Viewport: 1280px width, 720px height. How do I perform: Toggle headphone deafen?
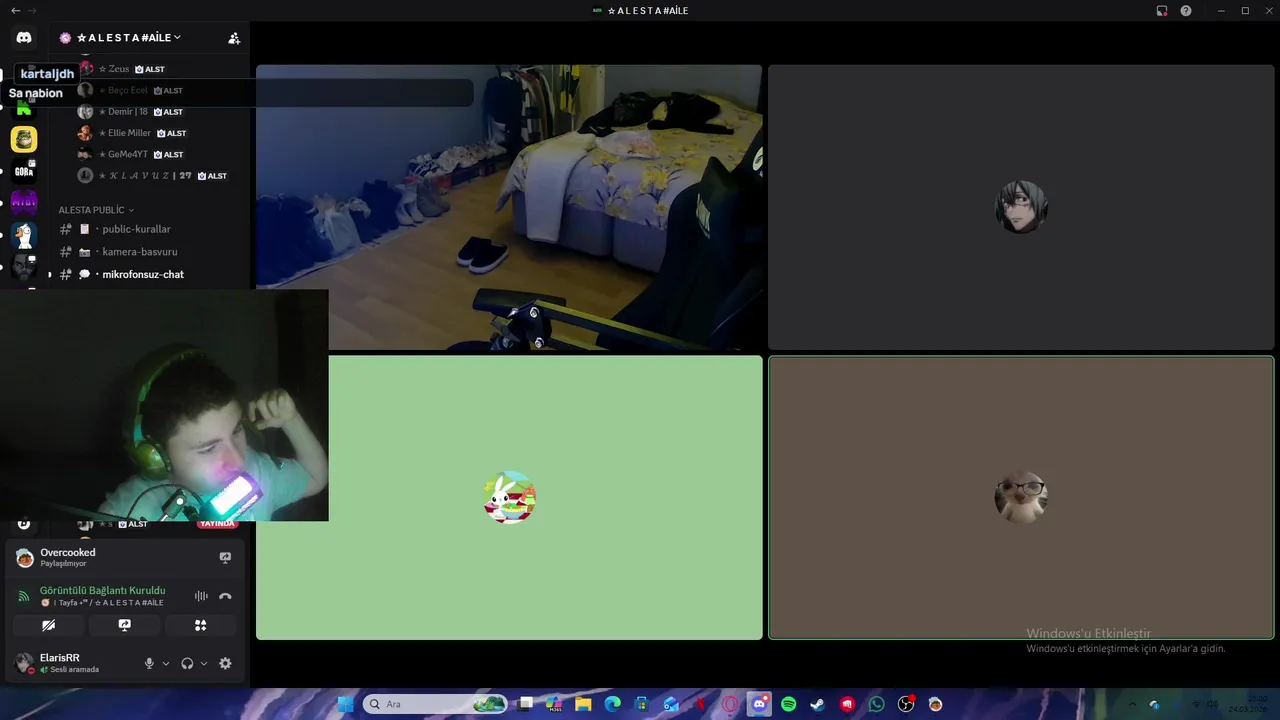coord(187,663)
